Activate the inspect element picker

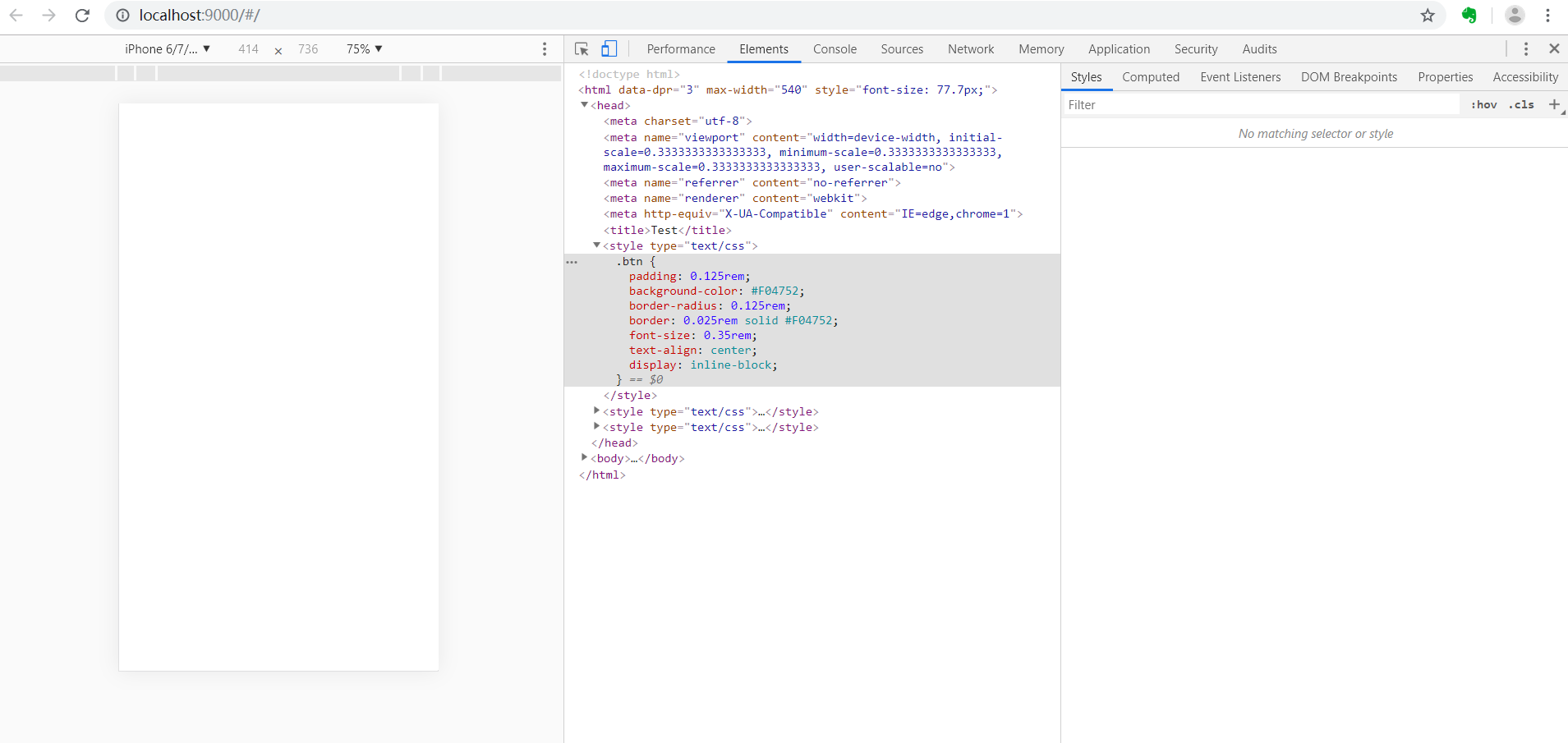click(x=582, y=49)
